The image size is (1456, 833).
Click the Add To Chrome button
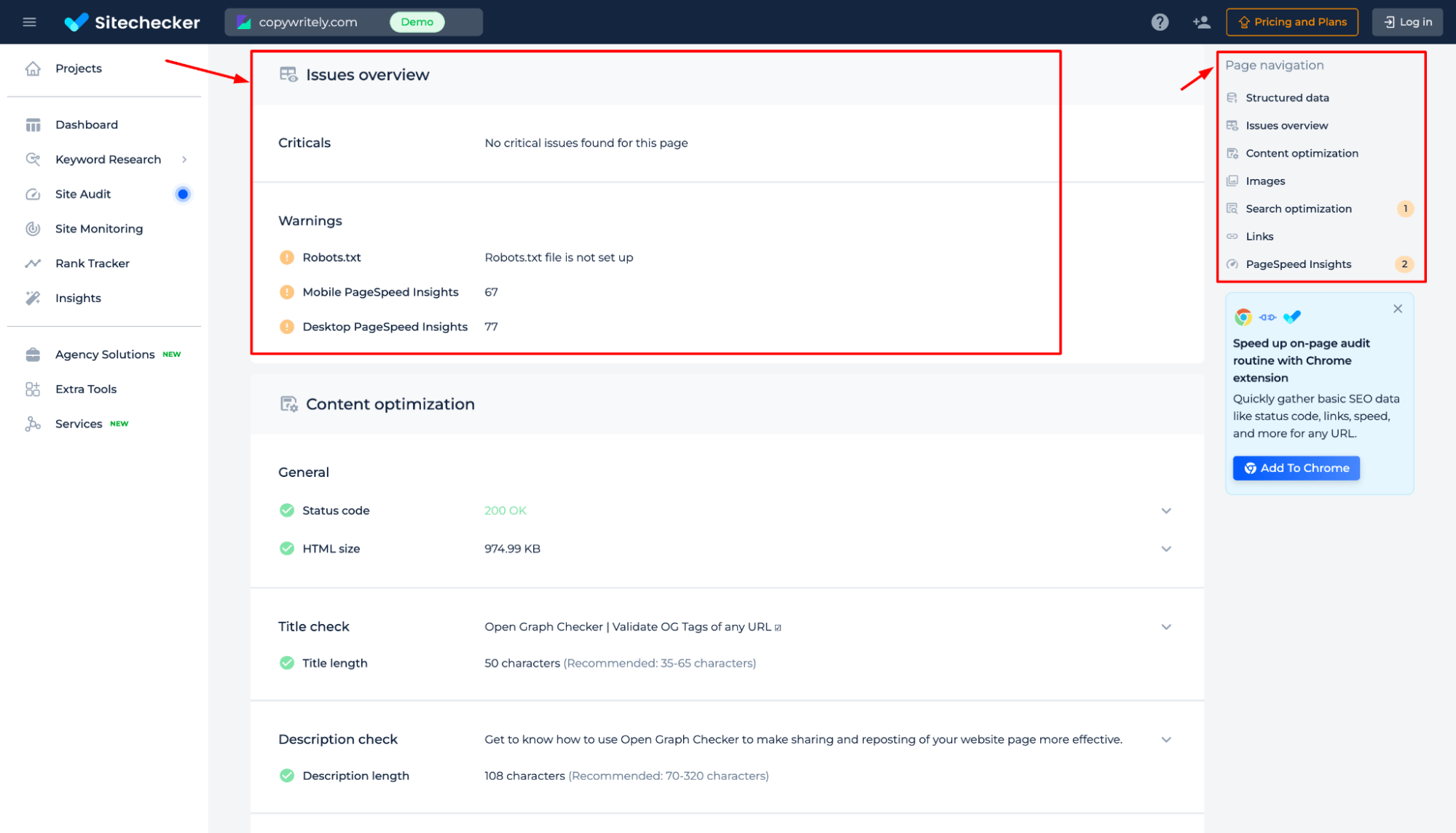[1297, 467]
